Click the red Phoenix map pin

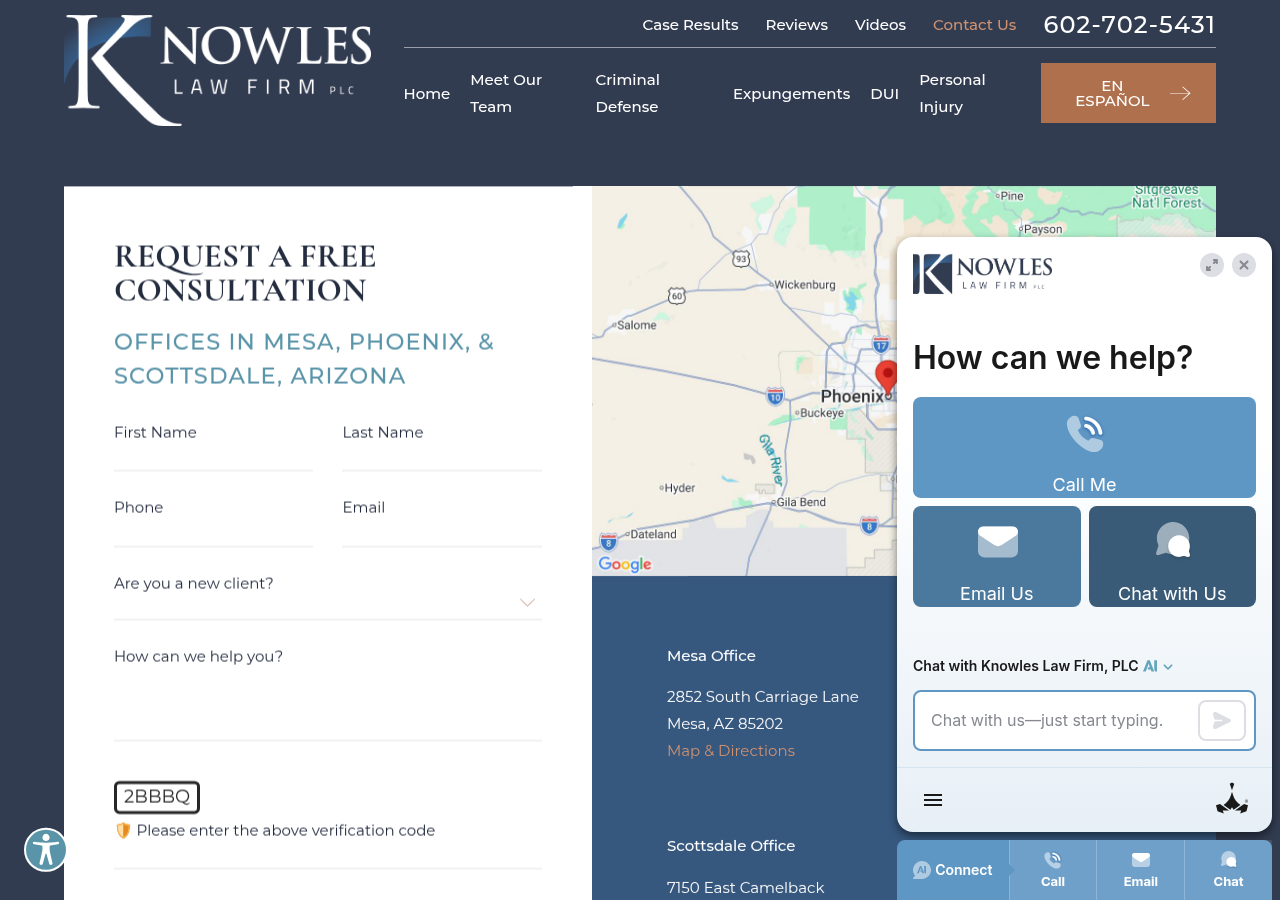click(887, 378)
